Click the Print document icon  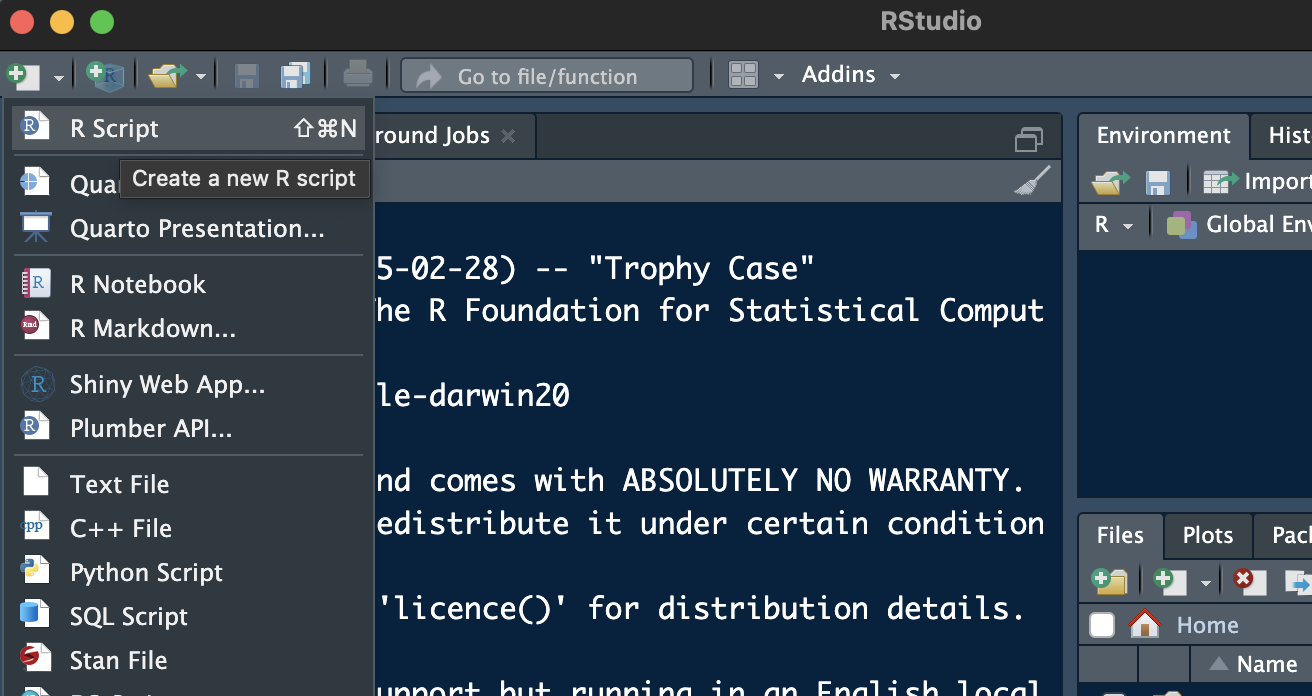pos(358,75)
